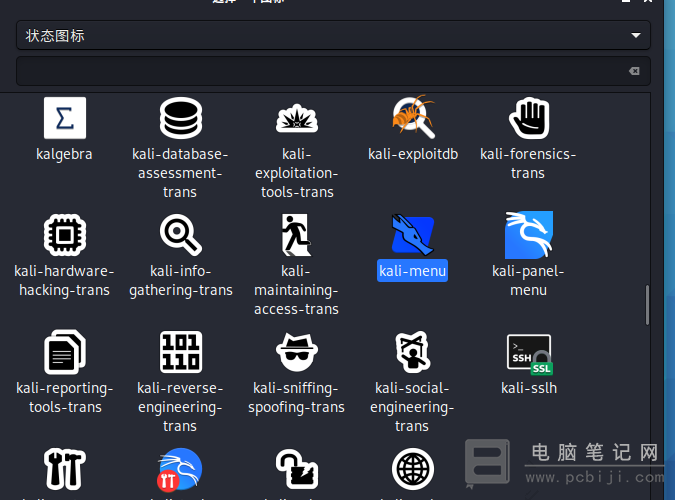Pick the kali-info-gathering-trans magnifier icon

point(181,235)
